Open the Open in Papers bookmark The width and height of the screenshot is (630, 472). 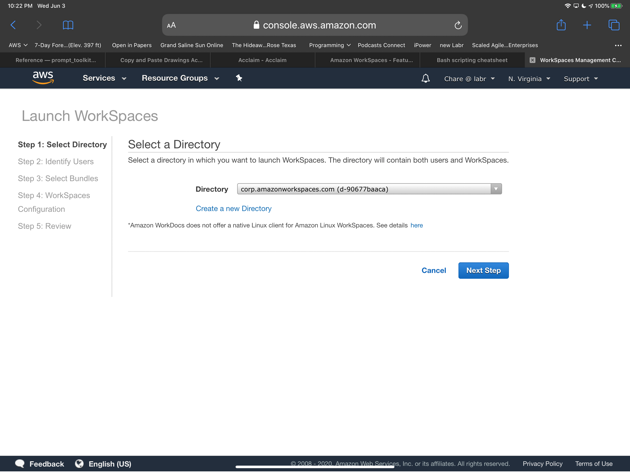(x=132, y=45)
